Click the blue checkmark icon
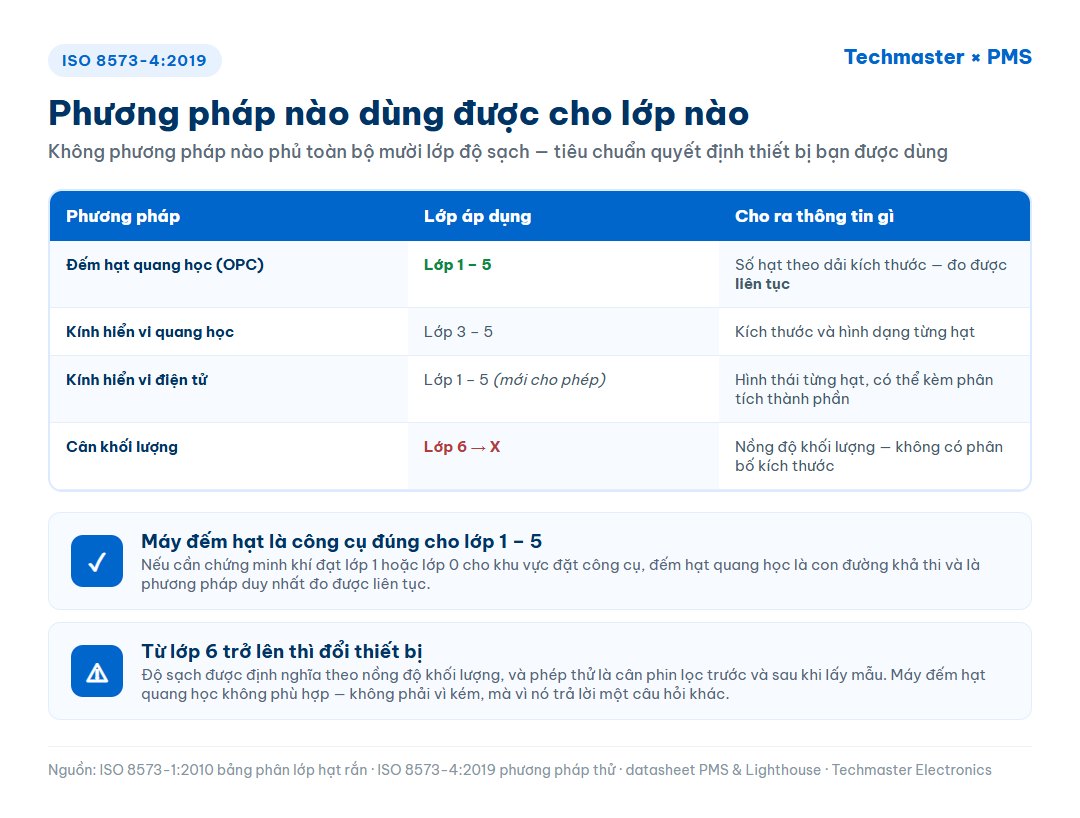The width and height of the screenshot is (1080, 818). tap(97, 561)
